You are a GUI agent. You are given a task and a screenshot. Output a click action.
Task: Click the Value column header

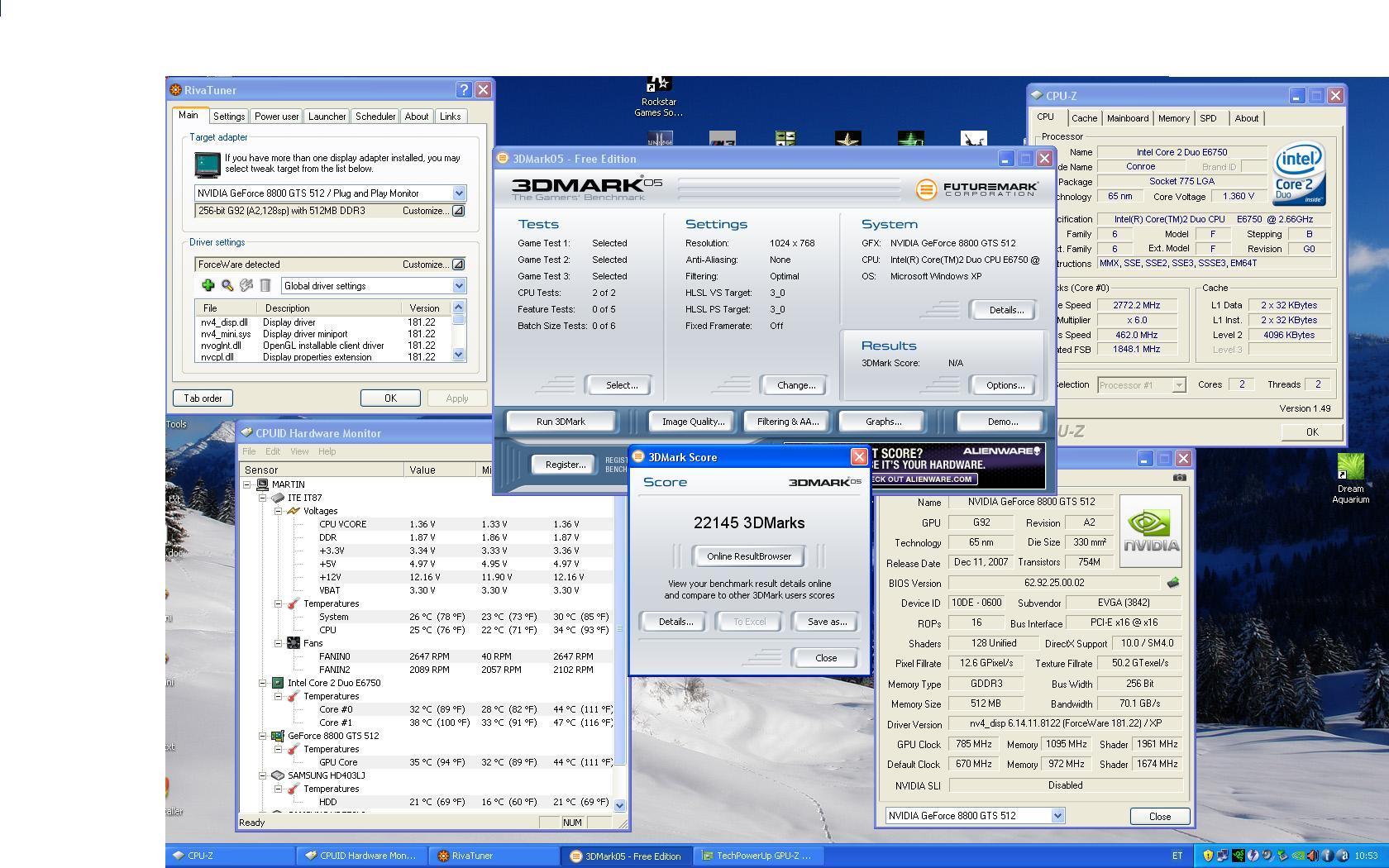click(440, 470)
